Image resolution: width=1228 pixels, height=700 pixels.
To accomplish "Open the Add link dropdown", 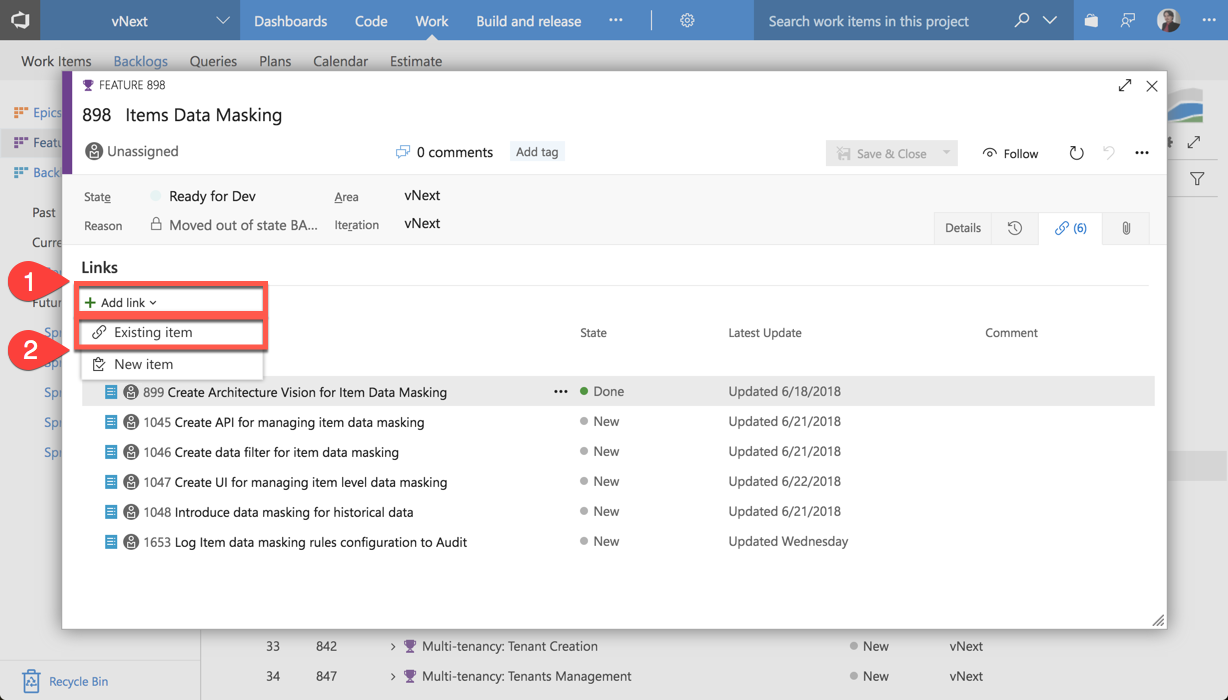I will (x=122, y=302).
